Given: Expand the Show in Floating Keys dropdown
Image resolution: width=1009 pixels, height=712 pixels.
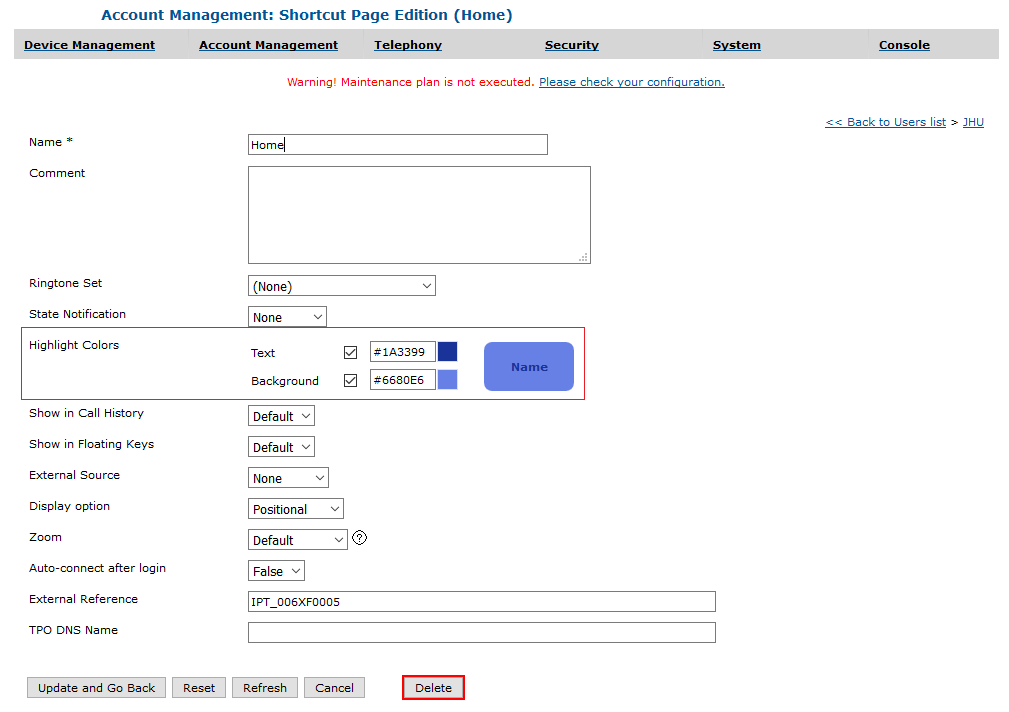Looking at the screenshot, I should pyautogui.click(x=281, y=447).
